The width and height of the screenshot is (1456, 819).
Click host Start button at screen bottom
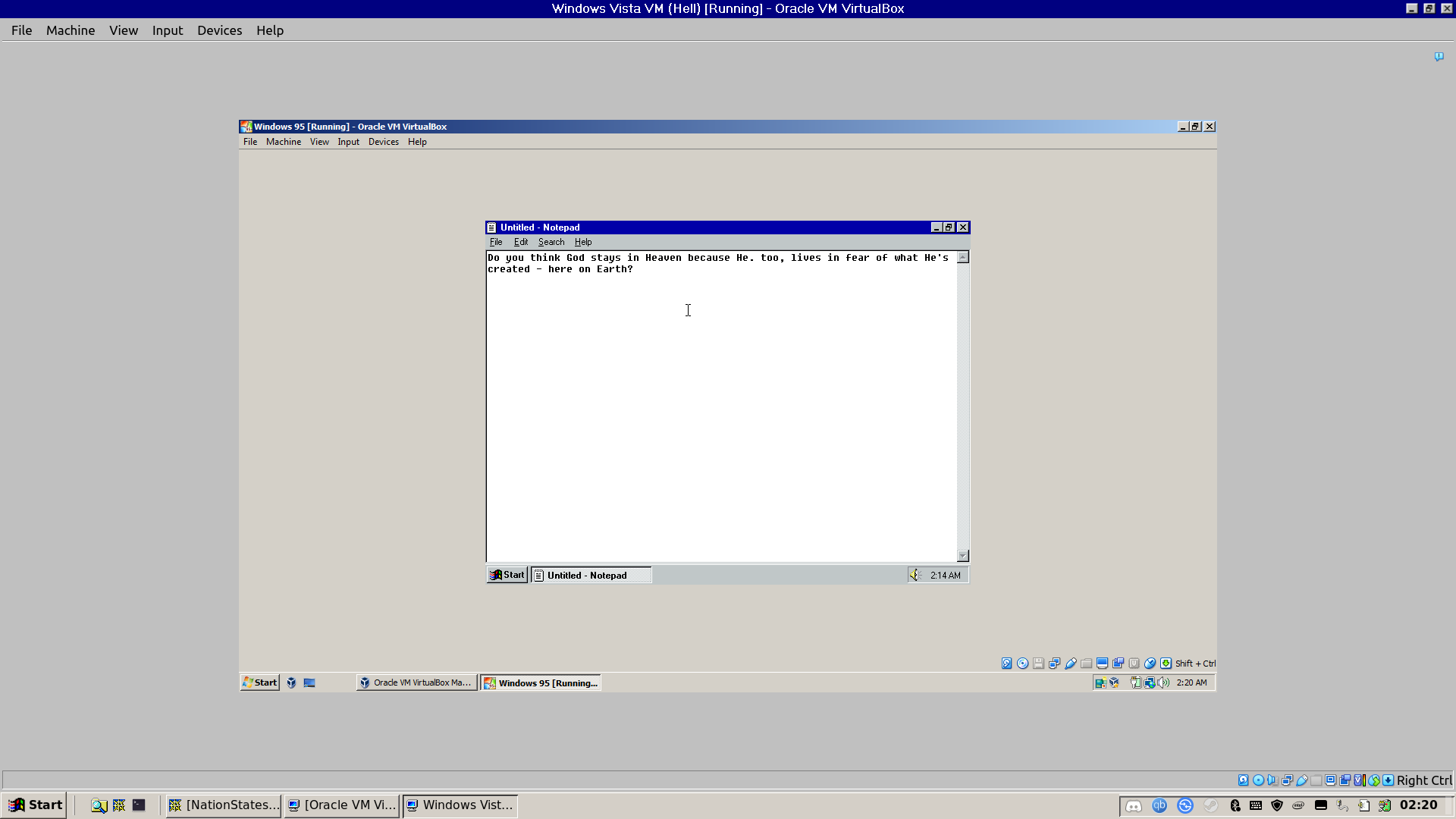tap(35, 805)
